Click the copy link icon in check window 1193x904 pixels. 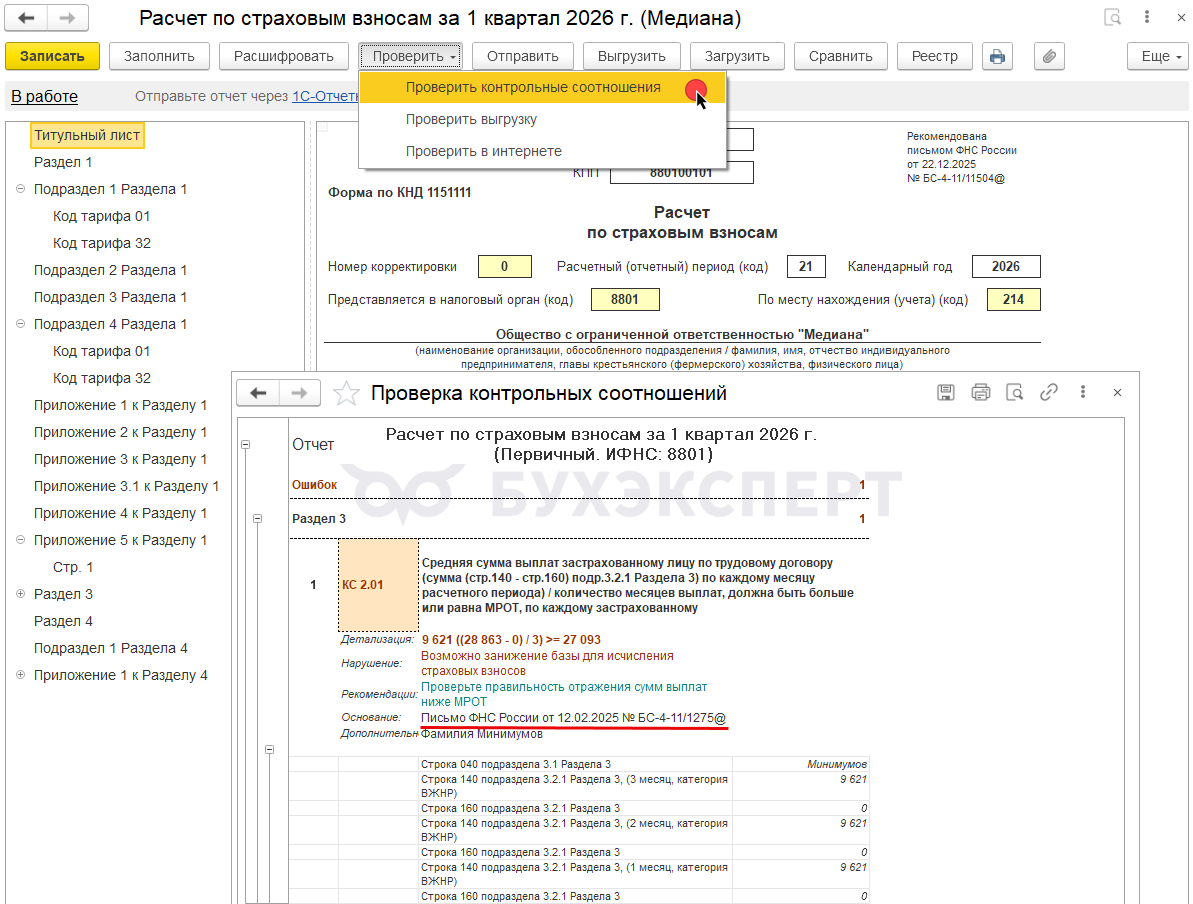pos(1048,393)
